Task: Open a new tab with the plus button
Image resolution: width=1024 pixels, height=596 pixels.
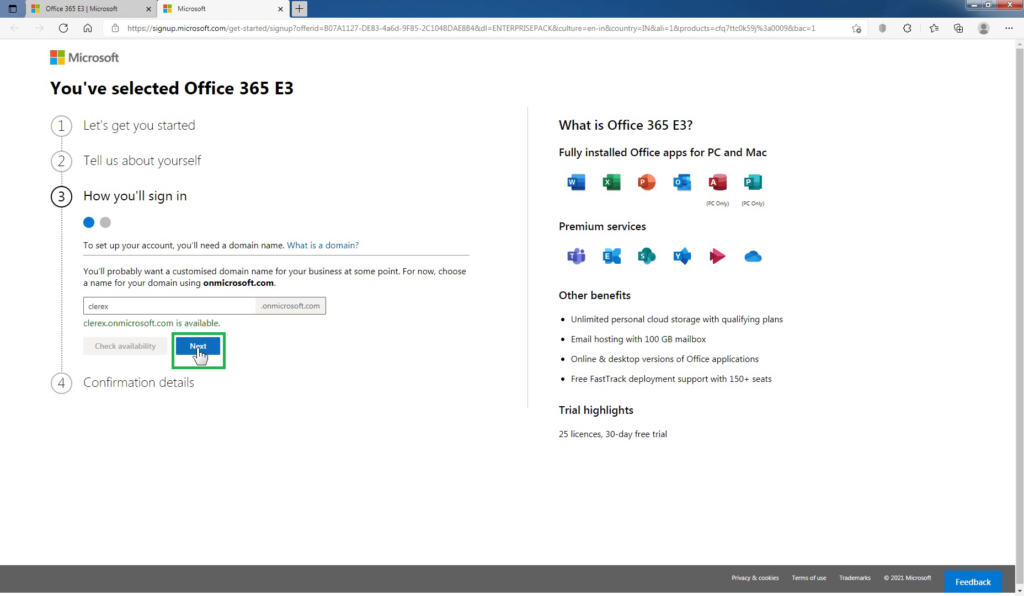Action: (299, 8)
